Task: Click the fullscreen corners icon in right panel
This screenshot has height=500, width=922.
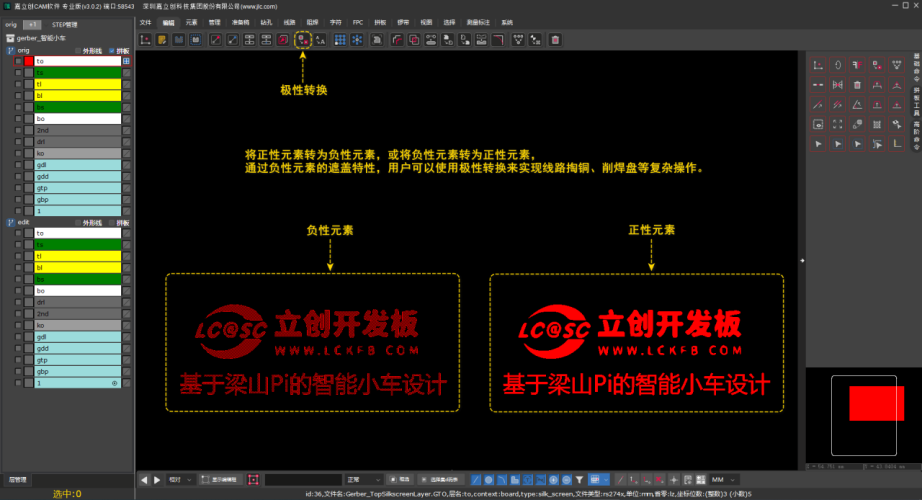Action: [838, 124]
